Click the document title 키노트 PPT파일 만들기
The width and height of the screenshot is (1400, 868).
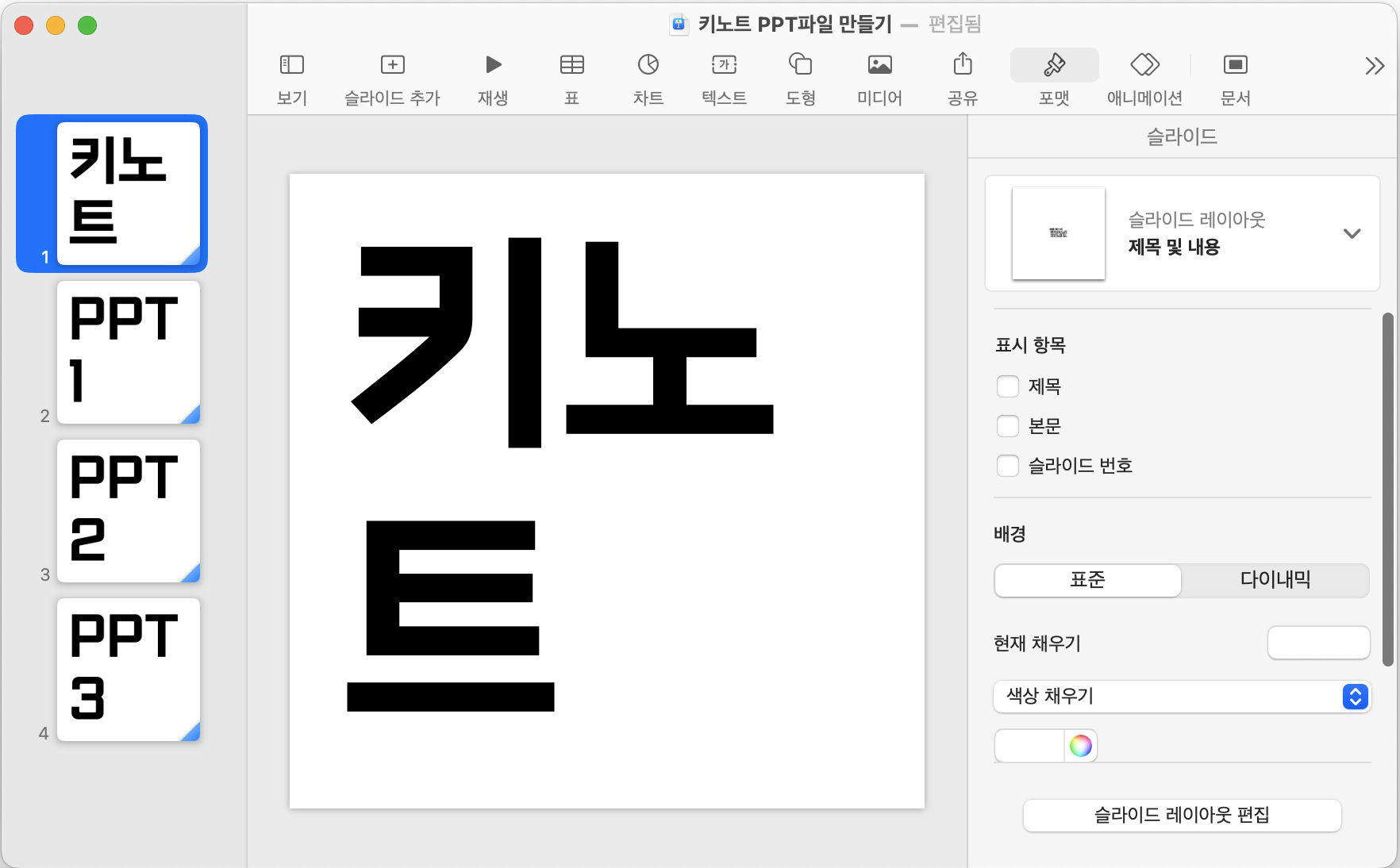[794, 24]
